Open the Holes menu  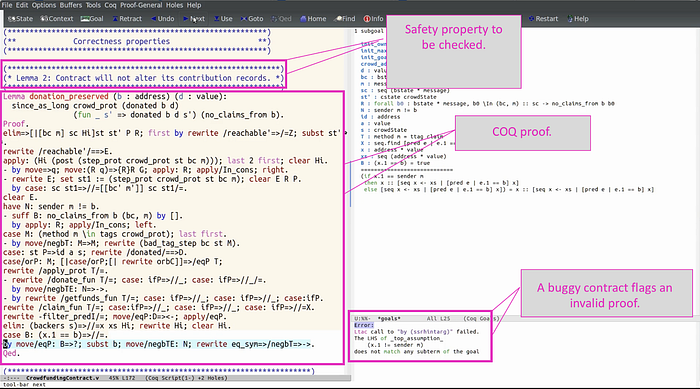pyautogui.click(x=174, y=5)
